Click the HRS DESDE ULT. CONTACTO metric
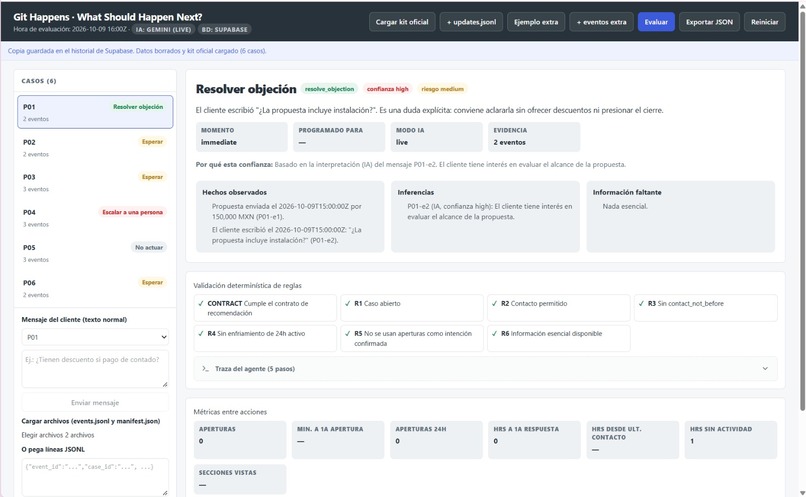The height and width of the screenshot is (497, 806). pyautogui.click(x=633, y=440)
